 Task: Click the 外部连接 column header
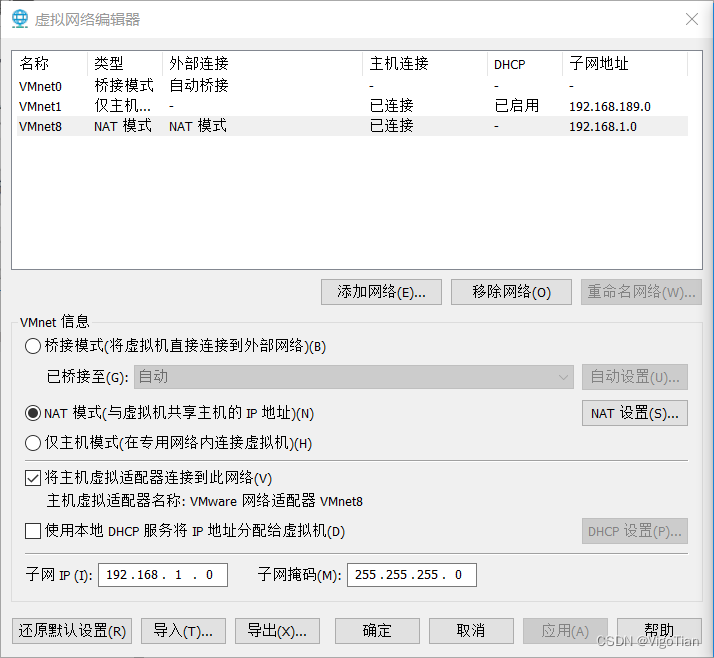point(262,64)
